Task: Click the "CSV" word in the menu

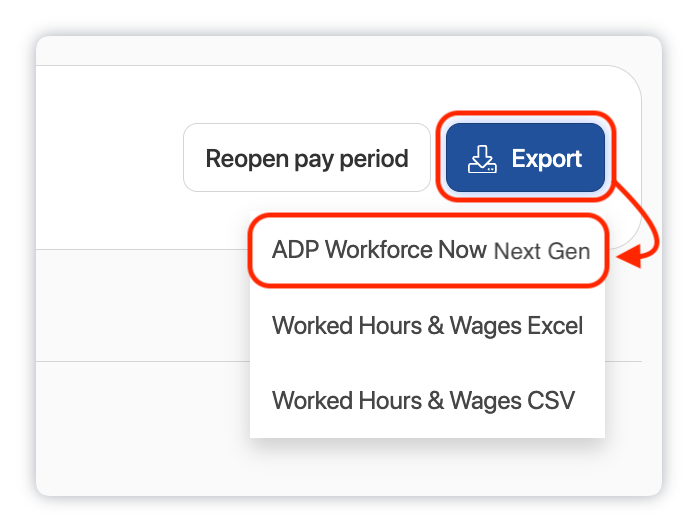Action: [550, 400]
